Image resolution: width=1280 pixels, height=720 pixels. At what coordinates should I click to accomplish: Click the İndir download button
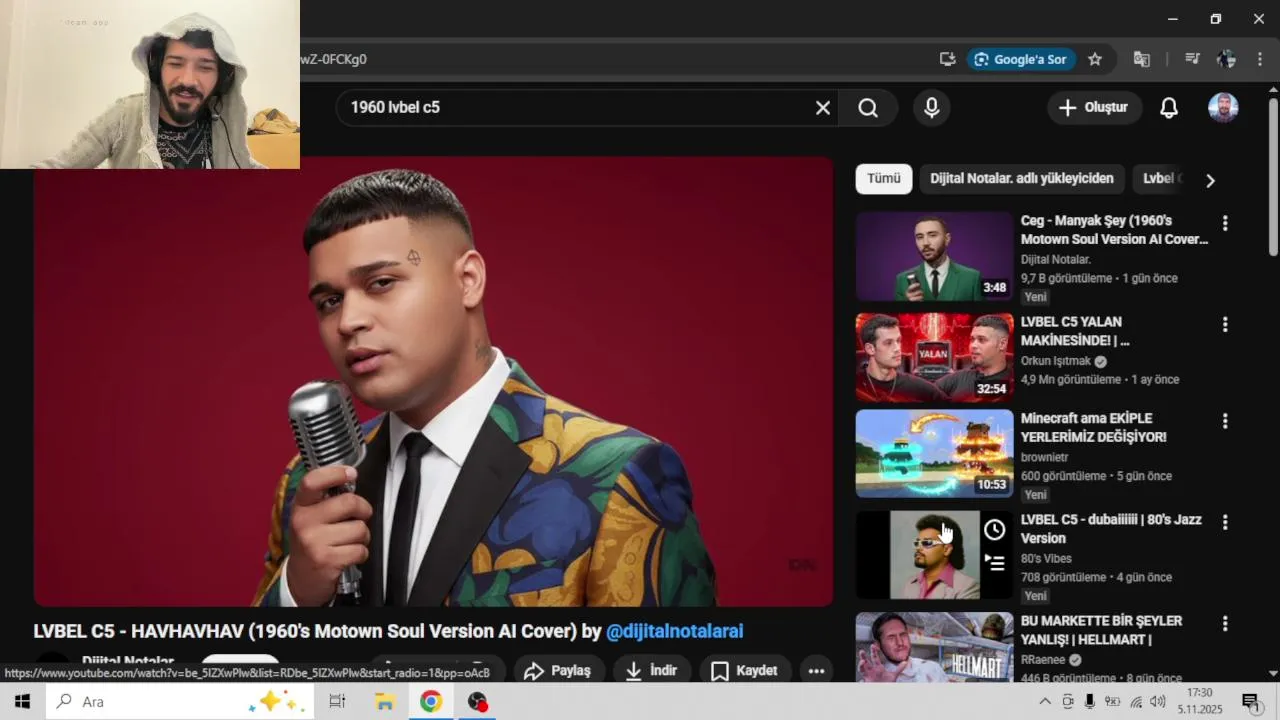point(651,671)
